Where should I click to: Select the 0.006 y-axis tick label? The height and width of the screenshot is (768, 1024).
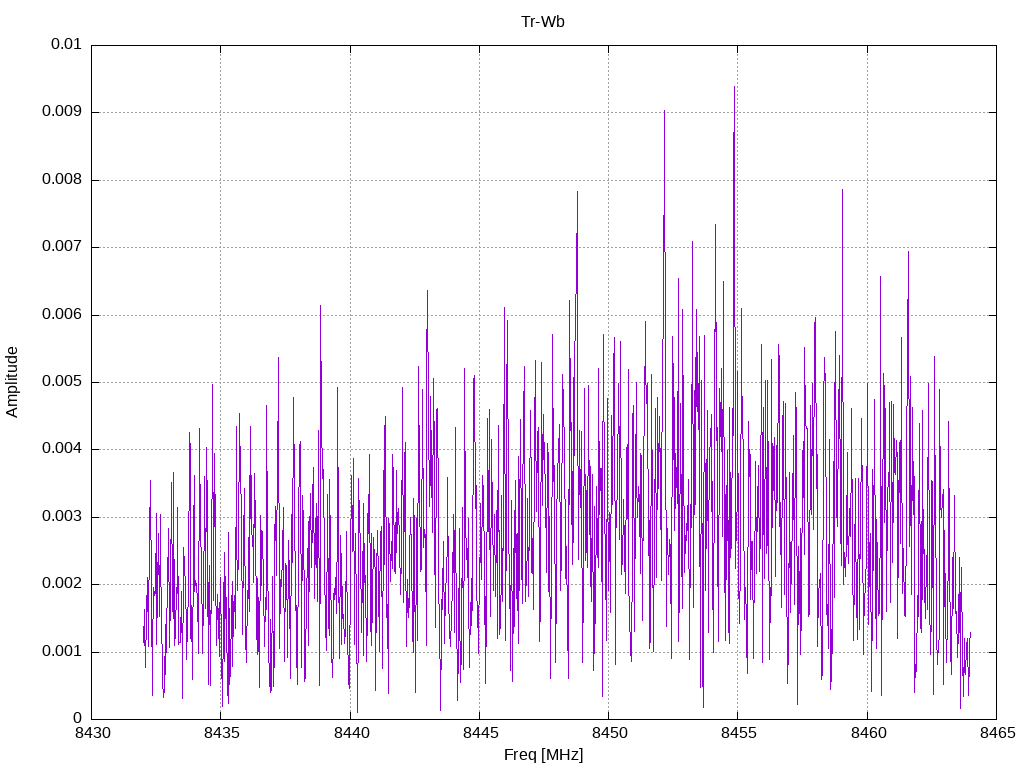tap(62, 314)
